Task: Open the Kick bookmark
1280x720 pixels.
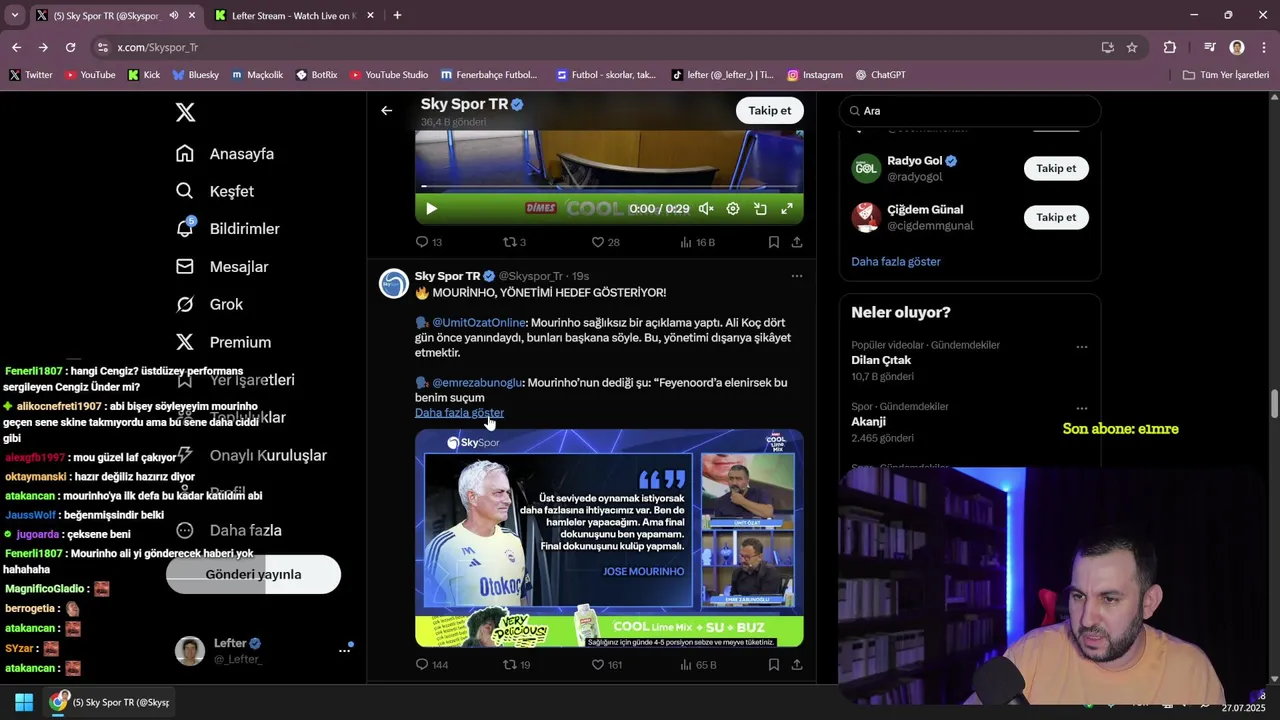Action: coord(144,75)
